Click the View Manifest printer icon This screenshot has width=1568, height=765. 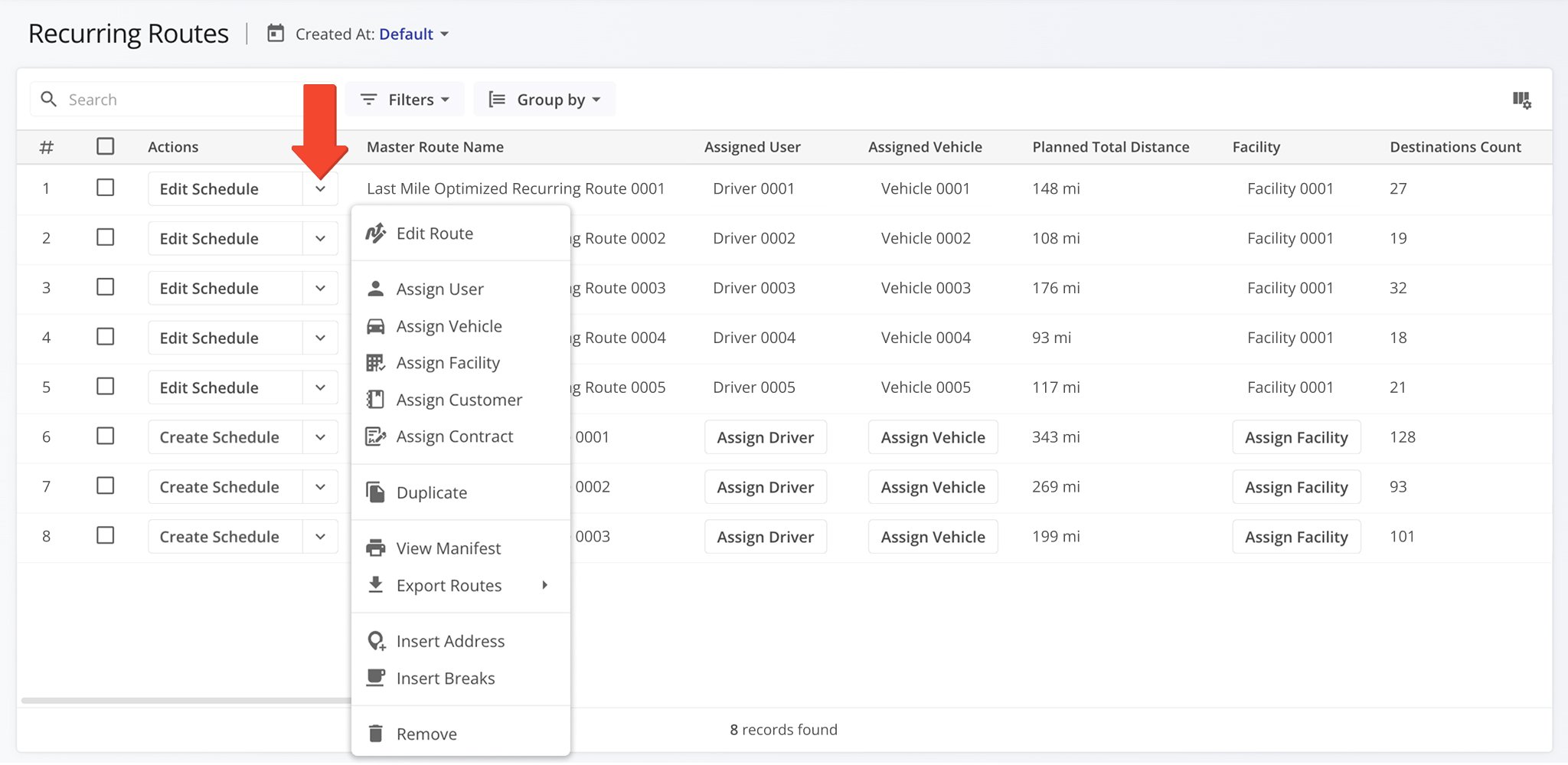click(x=376, y=548)
